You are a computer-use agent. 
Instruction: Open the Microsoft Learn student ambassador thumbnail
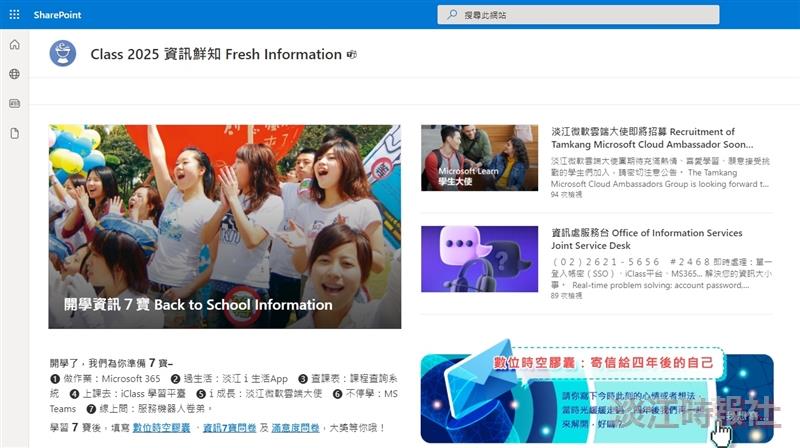pyautogui.click(x=479, y=158)
